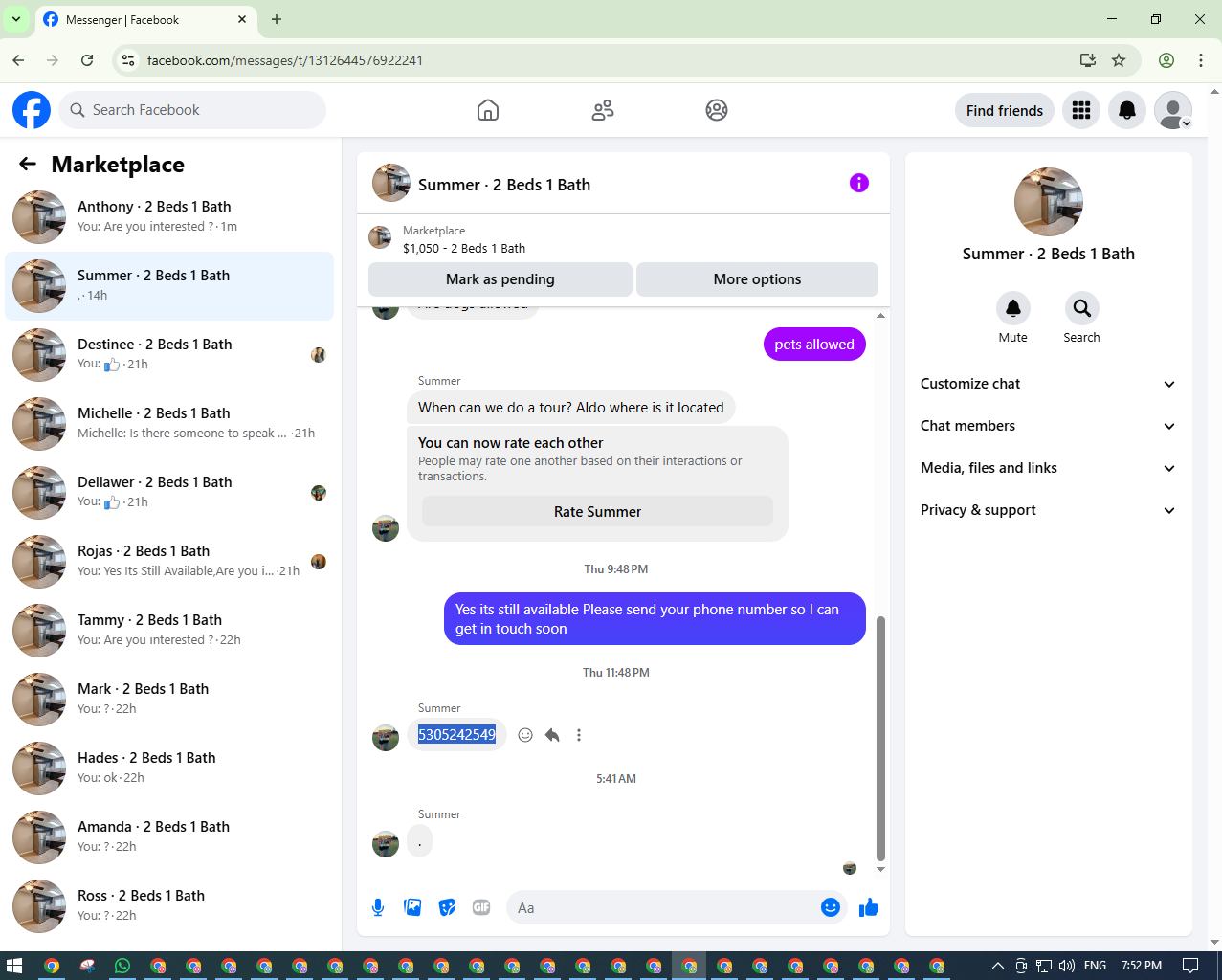Attach a photo file icon
Image resolution: width=1222 pixels, height=980 pixels.
pos(412,907)
